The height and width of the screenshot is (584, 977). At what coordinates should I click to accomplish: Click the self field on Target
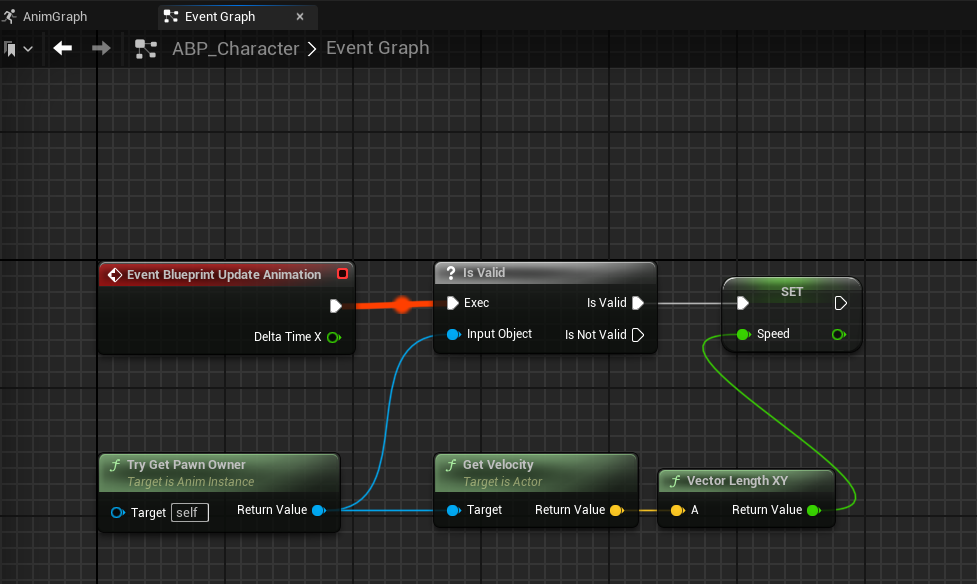(x=189, y=512)
